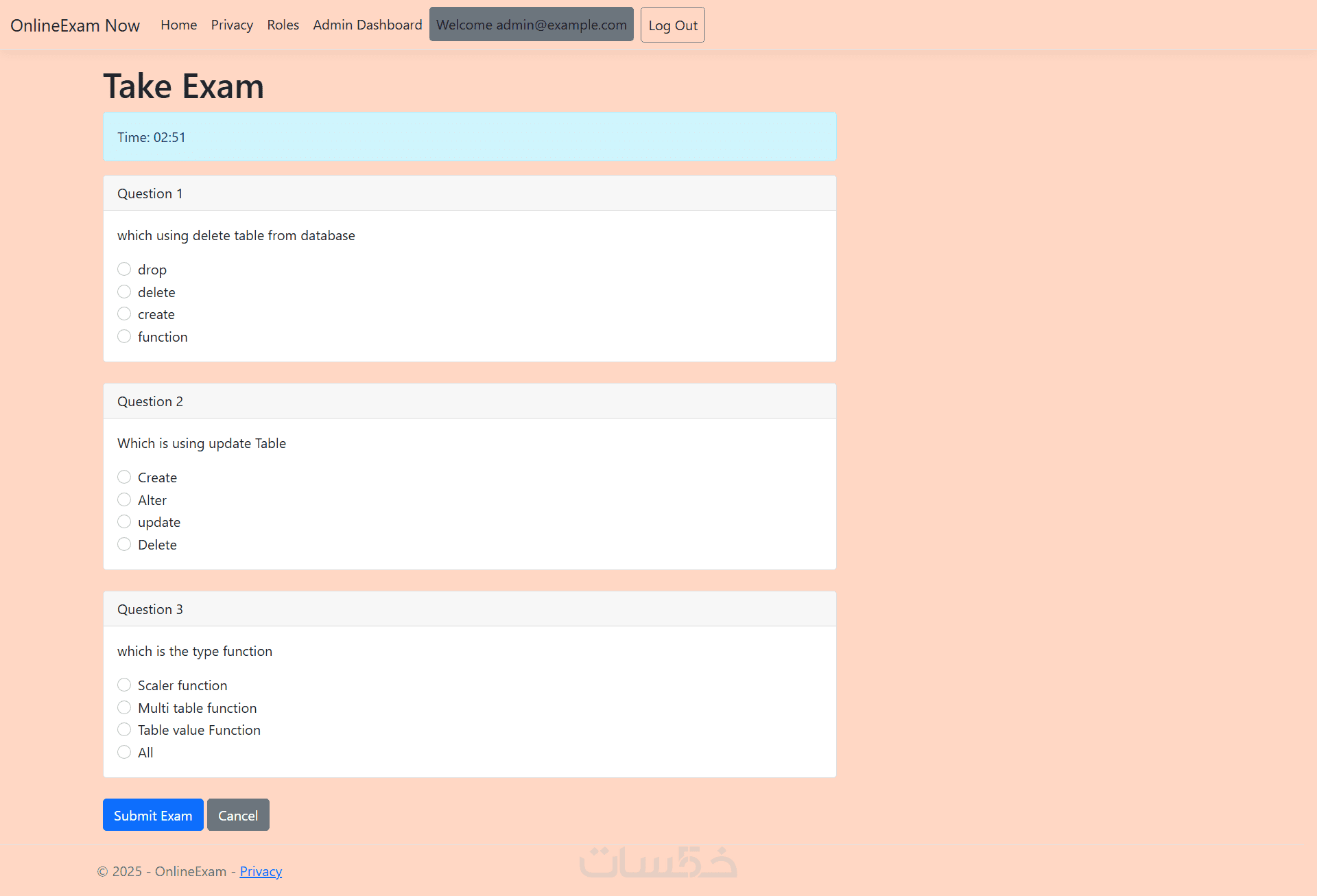Pick 'Create' option in Question 2
The height and width of the screenshot is (896, 1317).
[x=124, y=477]
